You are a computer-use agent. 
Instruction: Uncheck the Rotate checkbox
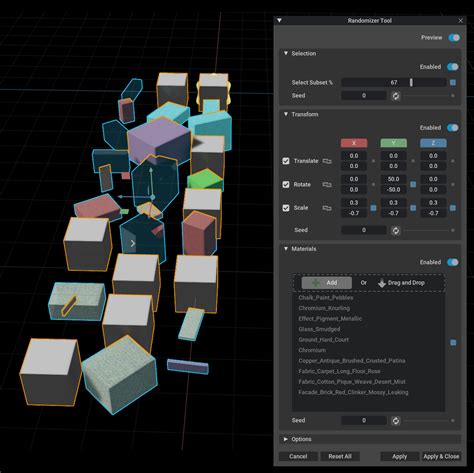(x=286, y=185)
